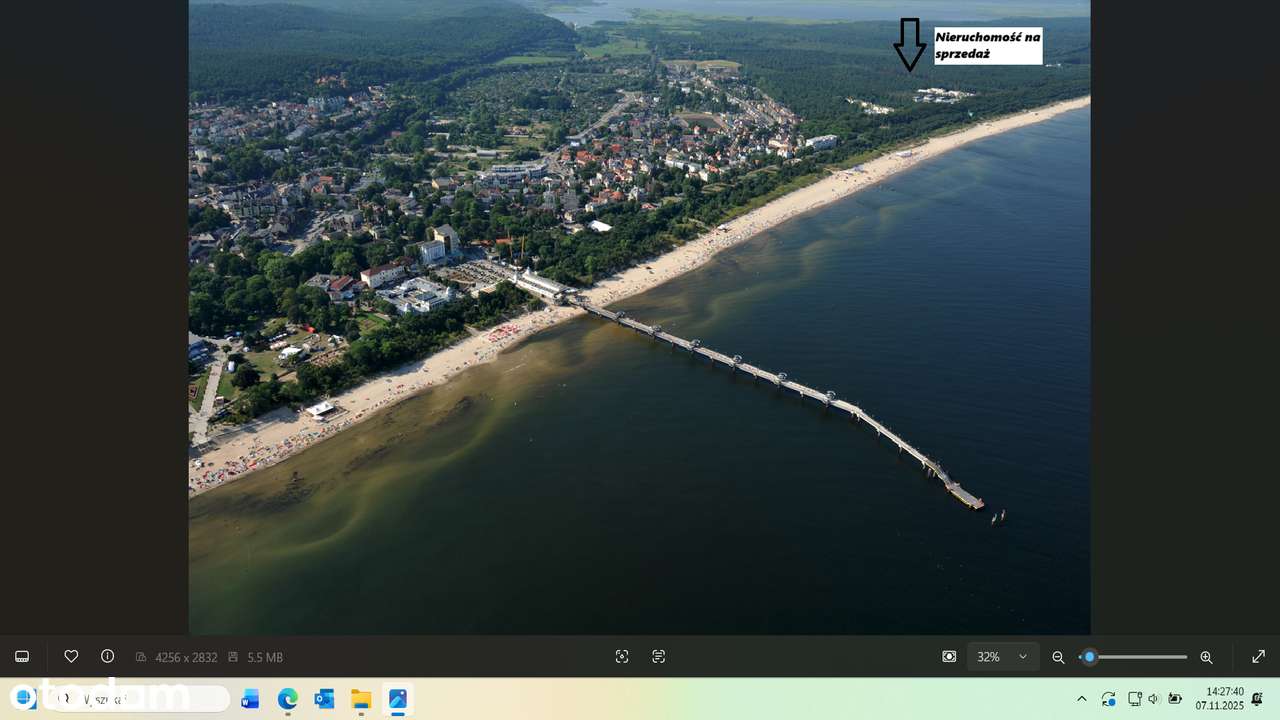Toggle the filmstrip view icon
This screenshot has height=720, width=1280.
[22, 657]
